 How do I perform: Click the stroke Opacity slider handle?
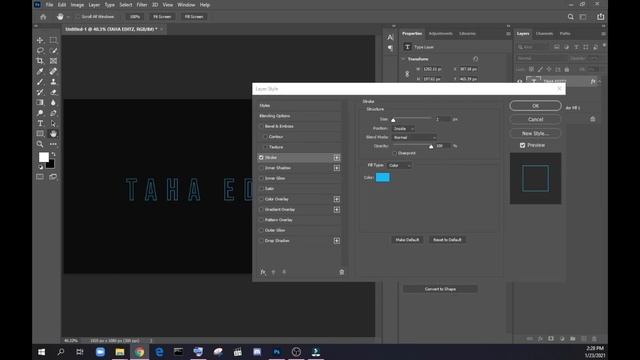point(431,147)
